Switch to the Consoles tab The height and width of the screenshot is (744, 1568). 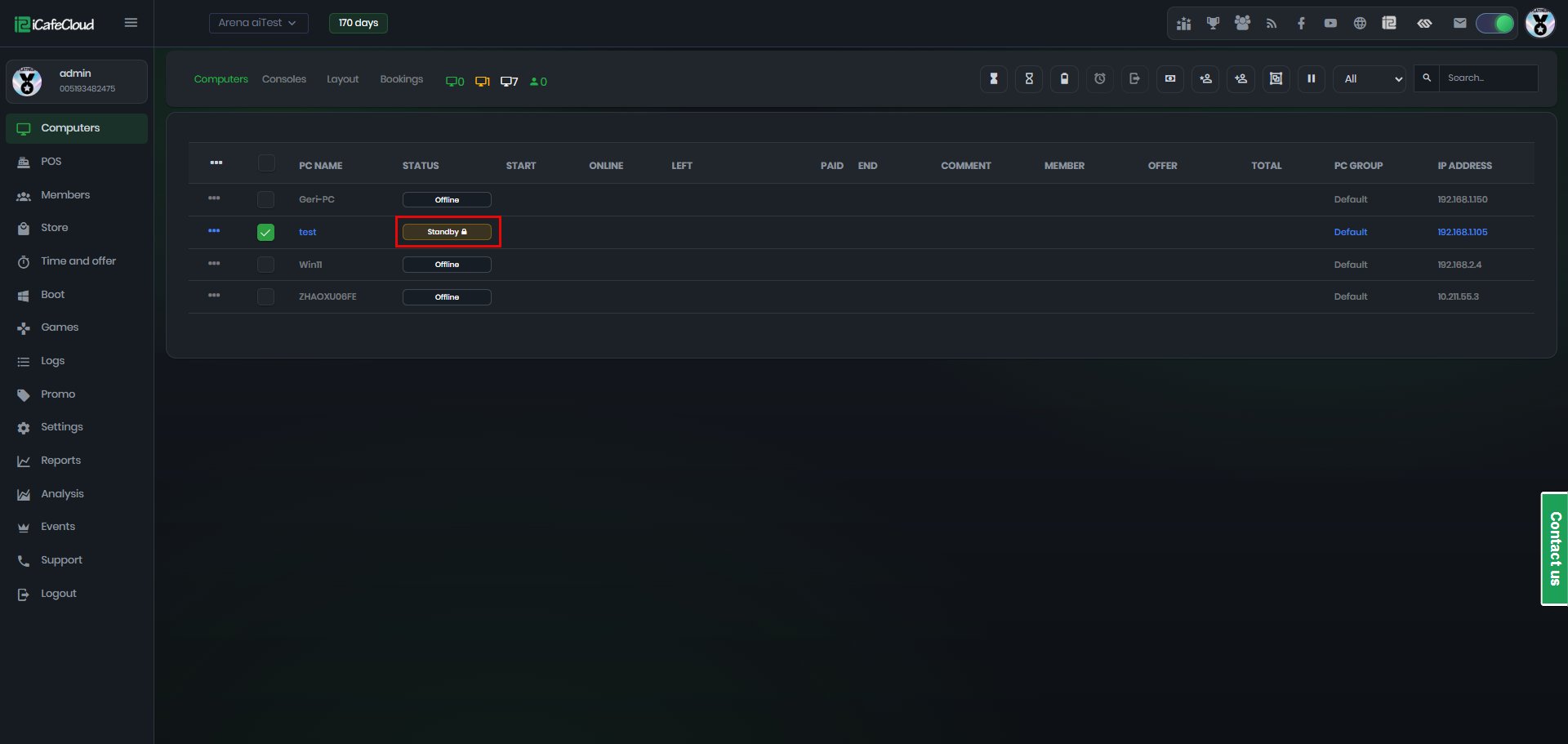tap(283, 79)
